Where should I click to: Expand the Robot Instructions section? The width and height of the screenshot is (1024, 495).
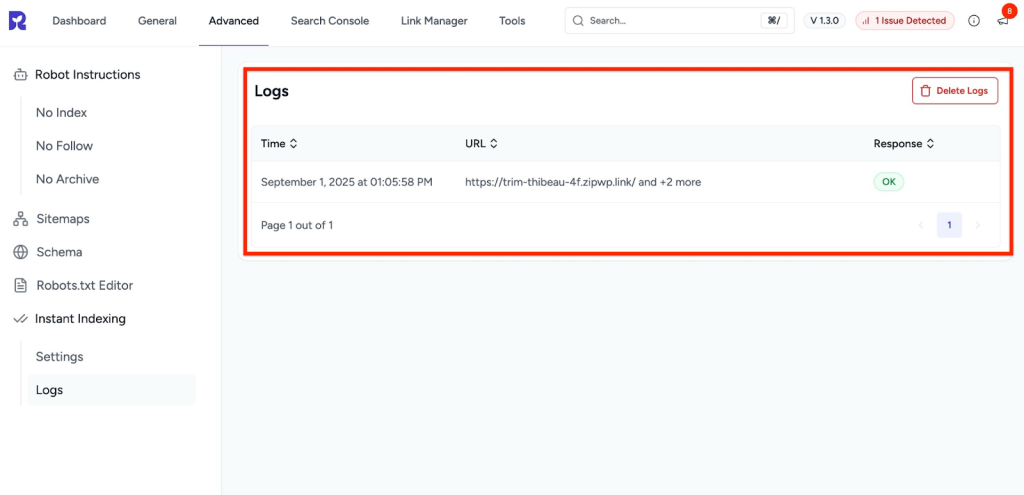88,74
